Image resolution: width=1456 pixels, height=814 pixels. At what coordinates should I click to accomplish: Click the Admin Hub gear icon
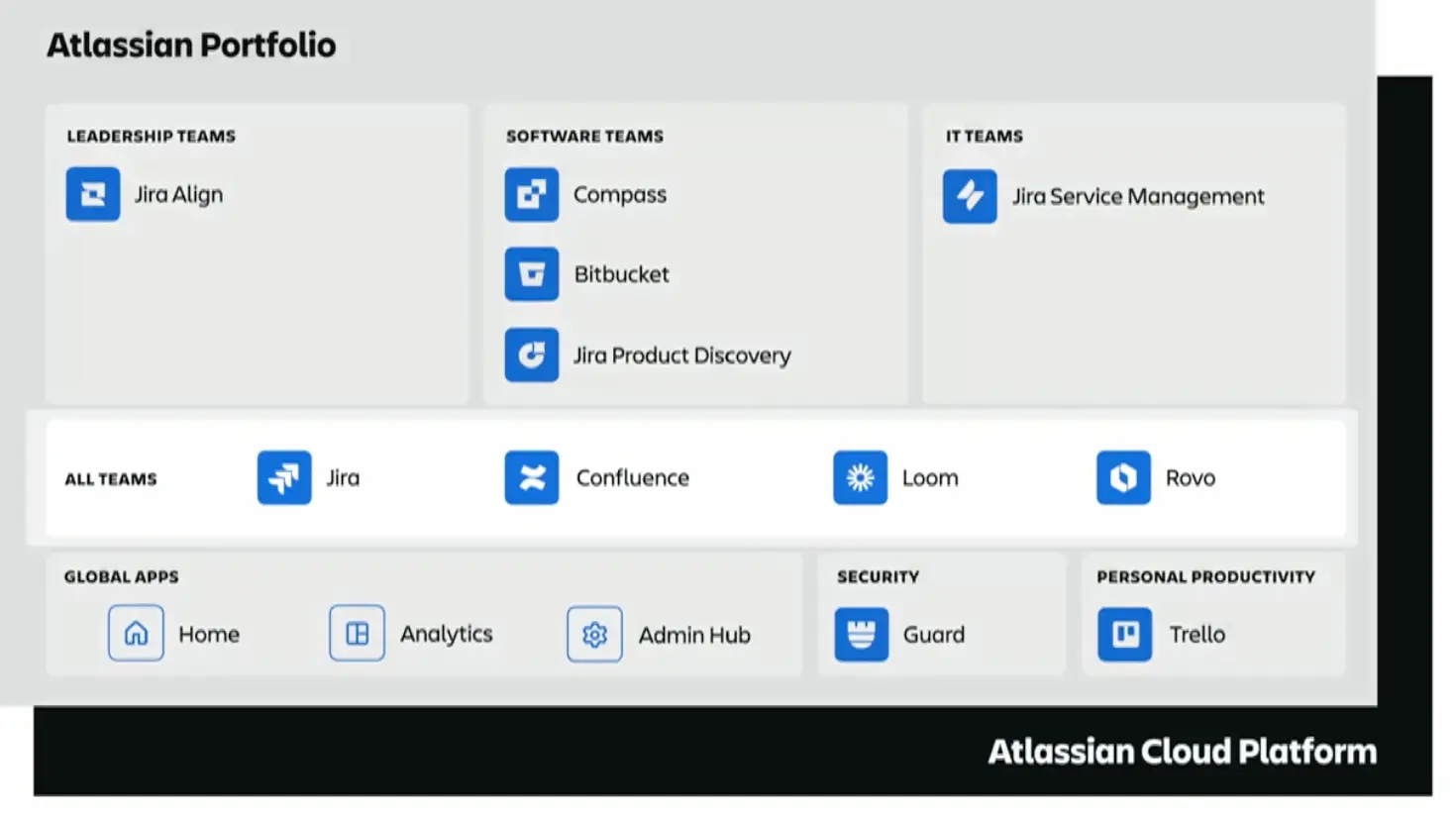(594, 634)
